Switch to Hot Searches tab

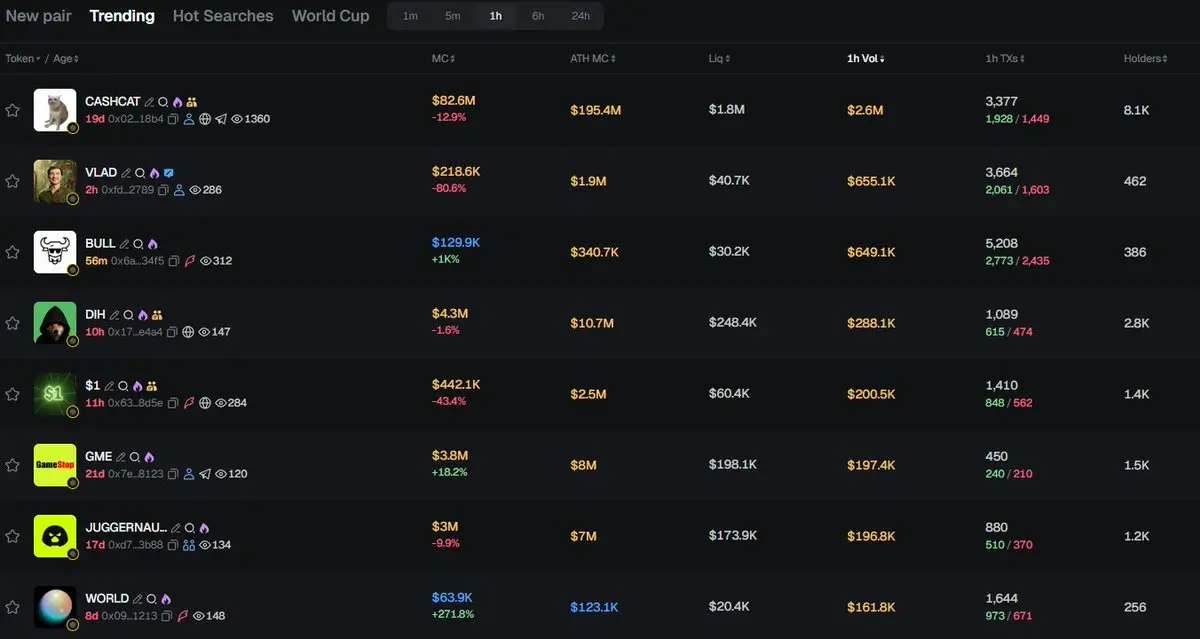point(223,16)
